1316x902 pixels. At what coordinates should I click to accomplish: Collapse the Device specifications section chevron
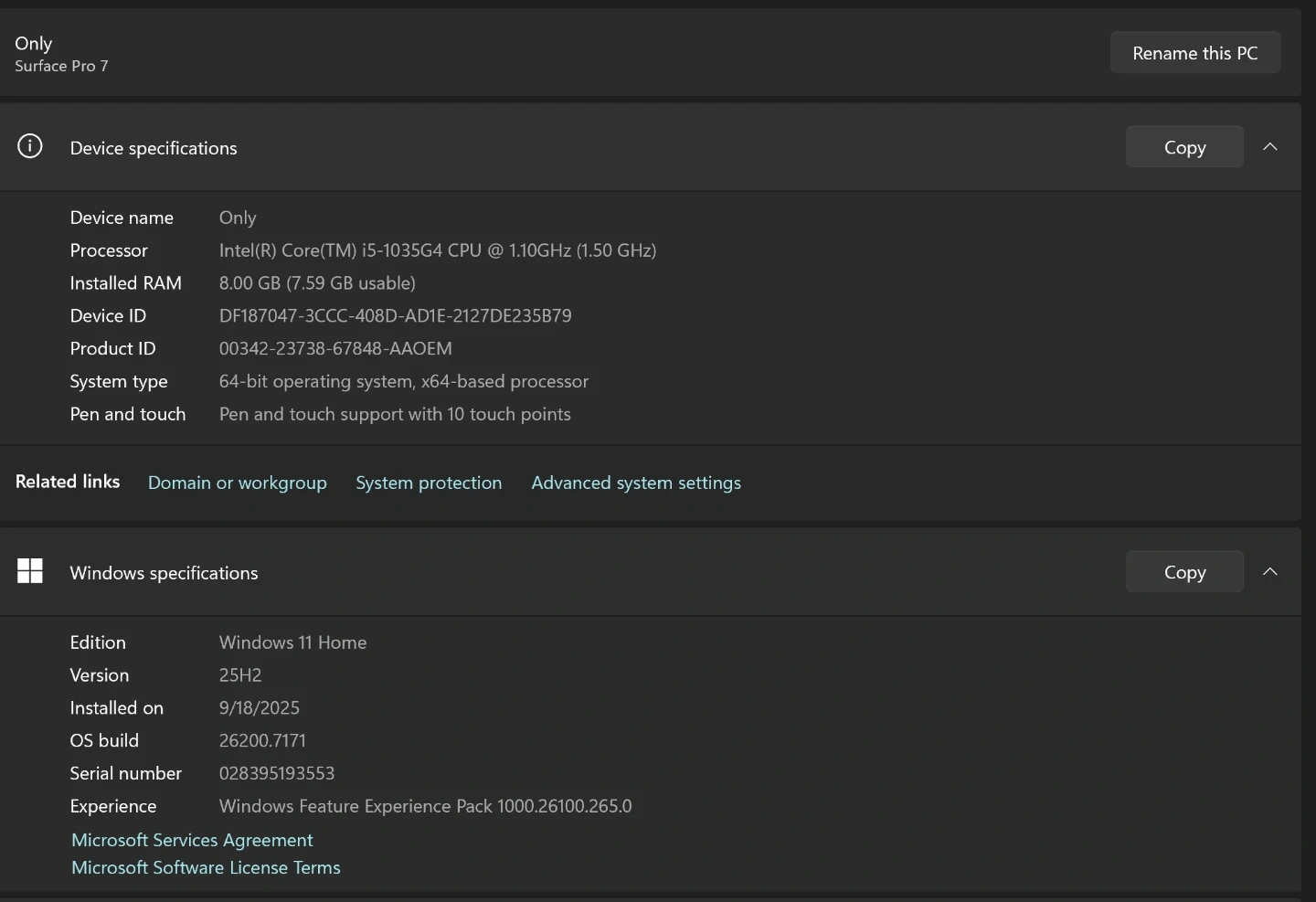tap(1270, 147)
